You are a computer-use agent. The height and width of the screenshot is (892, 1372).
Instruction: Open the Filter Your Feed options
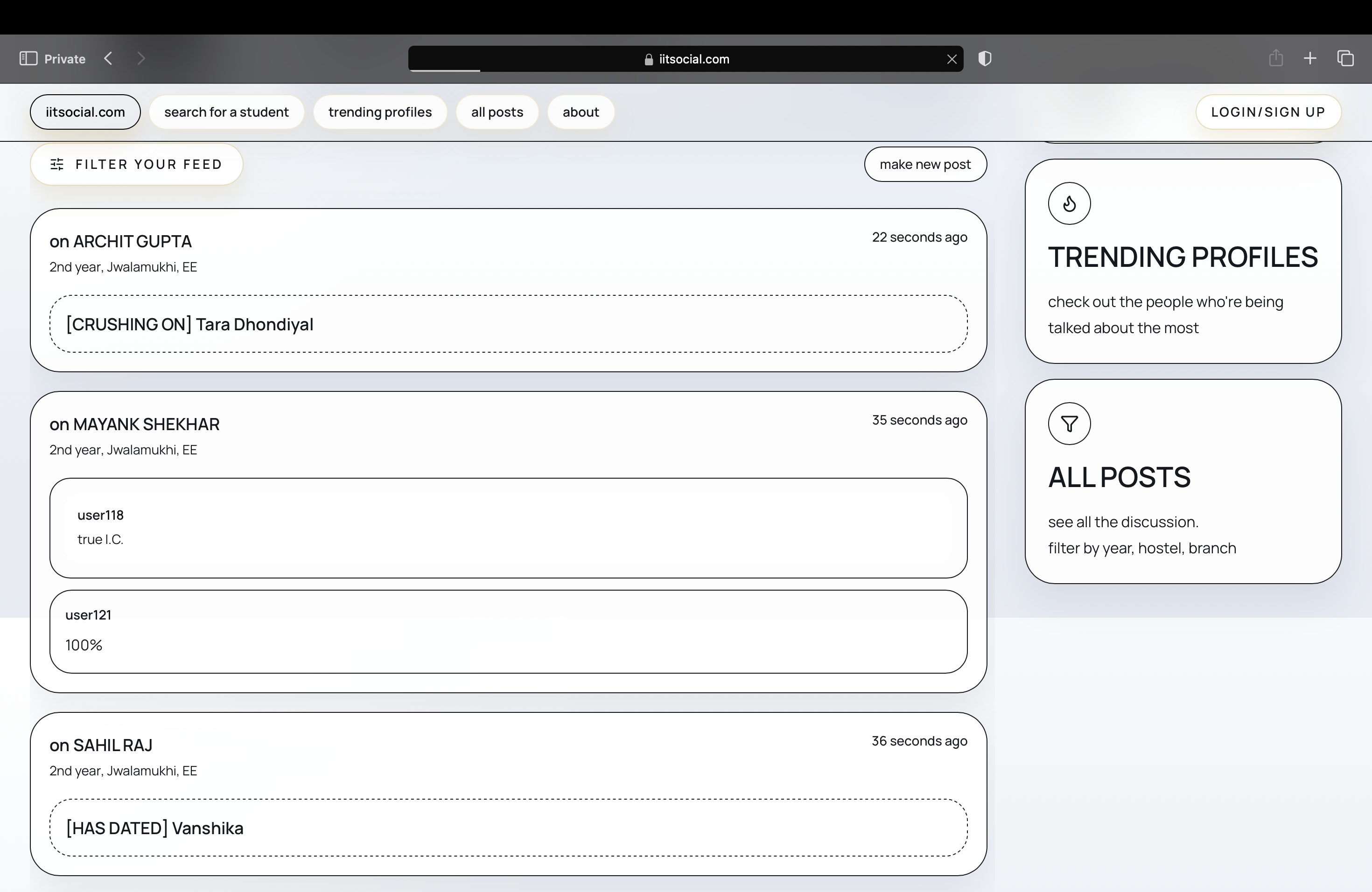click(137, 164)
